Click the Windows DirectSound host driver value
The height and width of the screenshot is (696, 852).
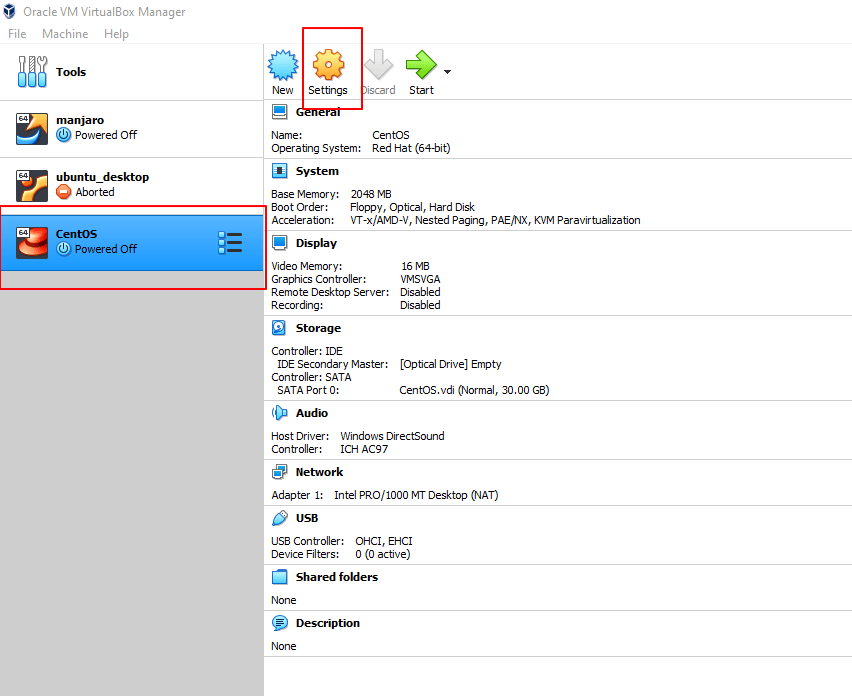[x=392, y=436]
